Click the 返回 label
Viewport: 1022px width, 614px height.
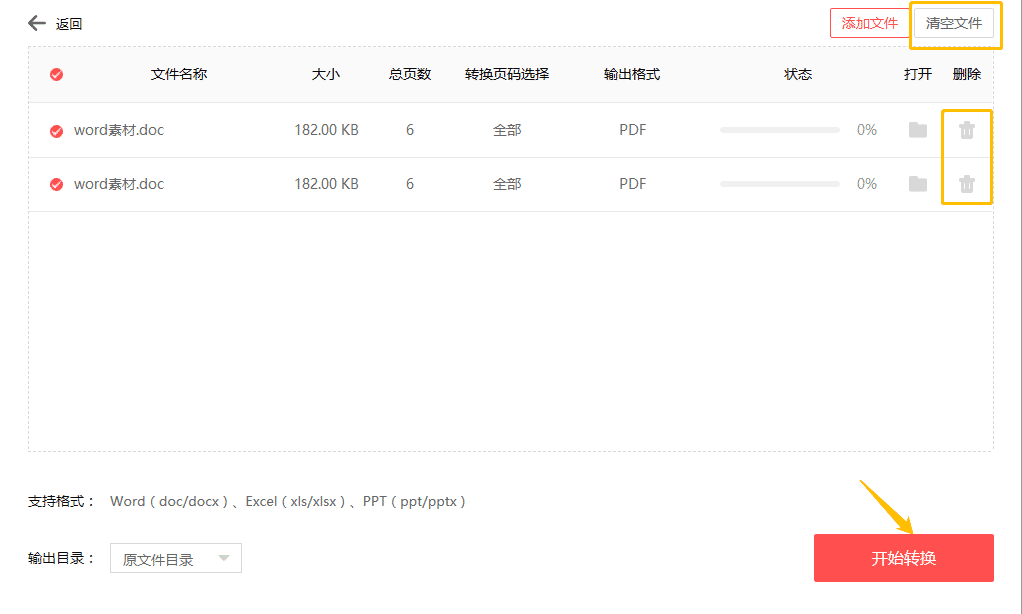tap(68, 24)
